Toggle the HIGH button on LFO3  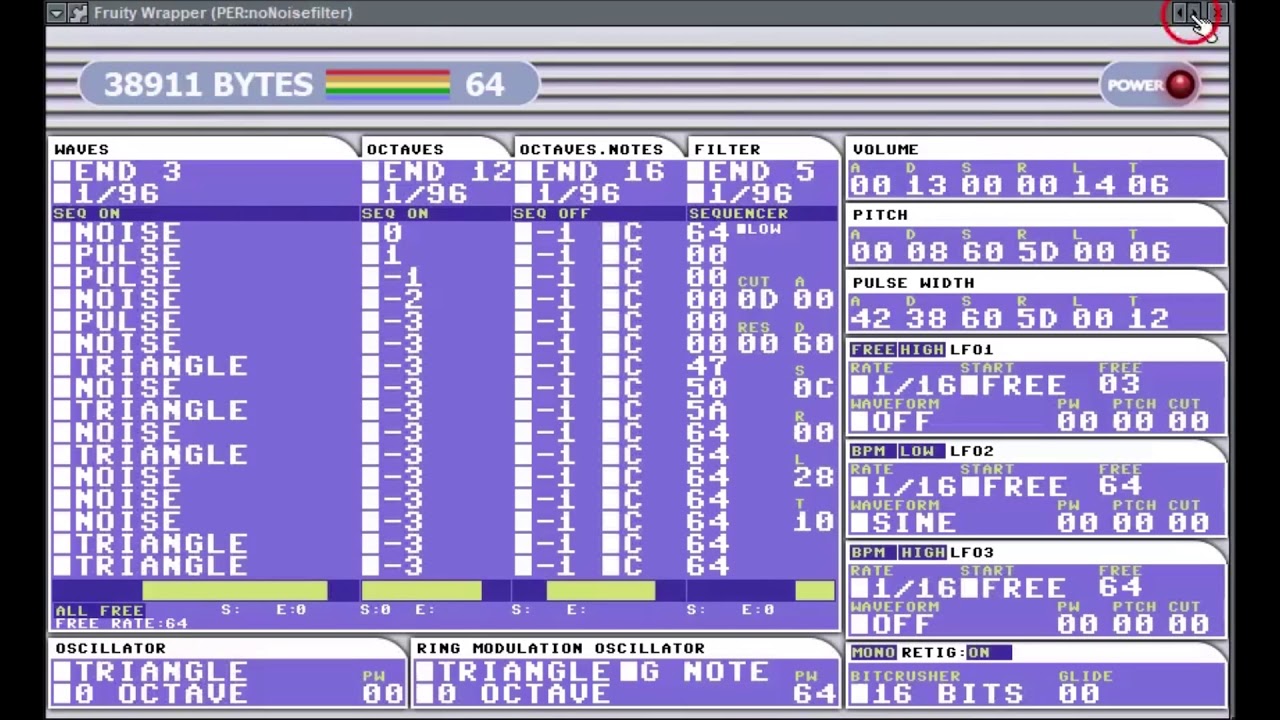921,552
